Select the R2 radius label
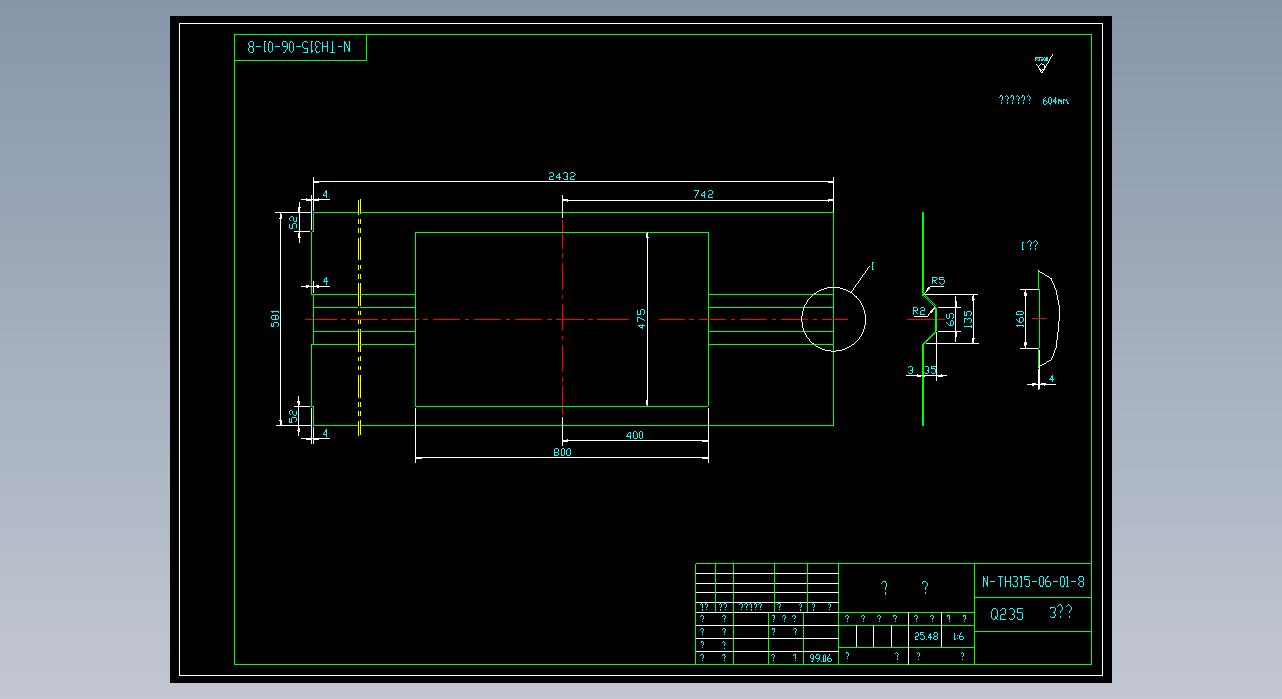The image size is (1282, 699). click(x=918, y=311)
